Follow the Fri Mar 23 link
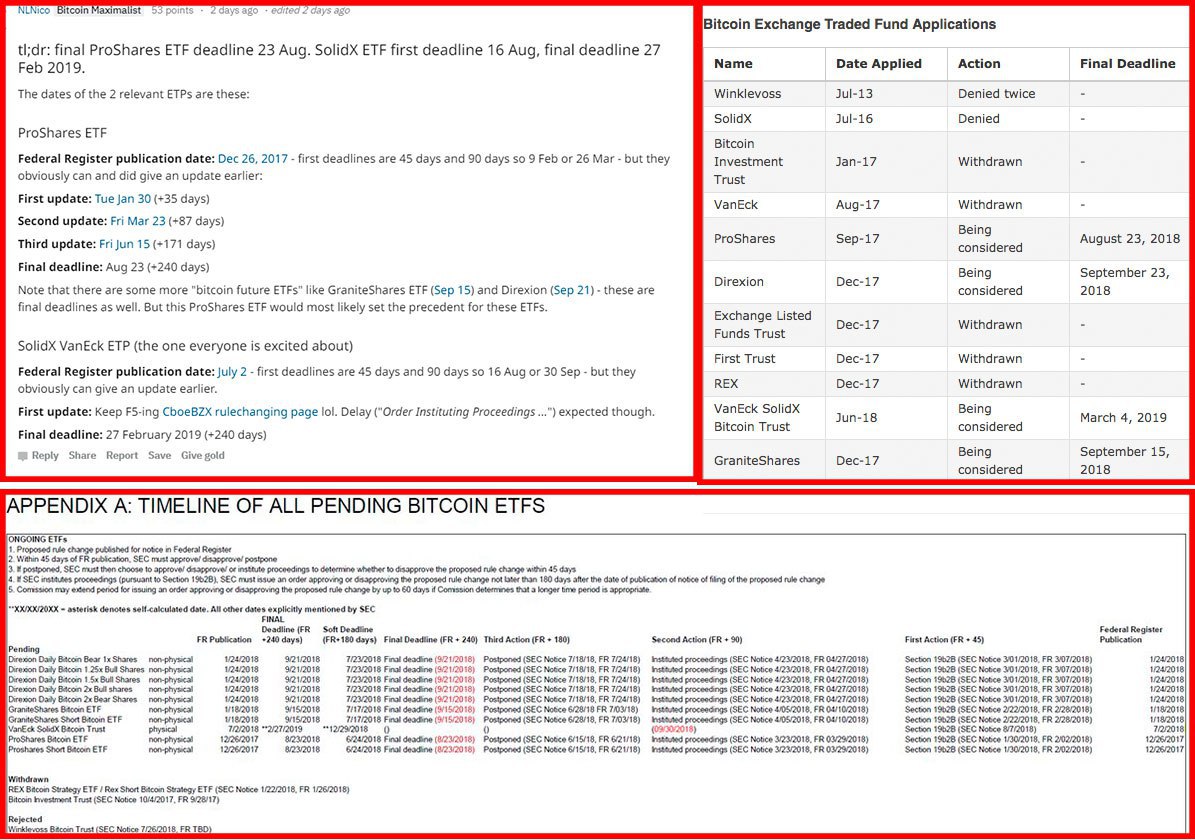 (x=138, y=221)
